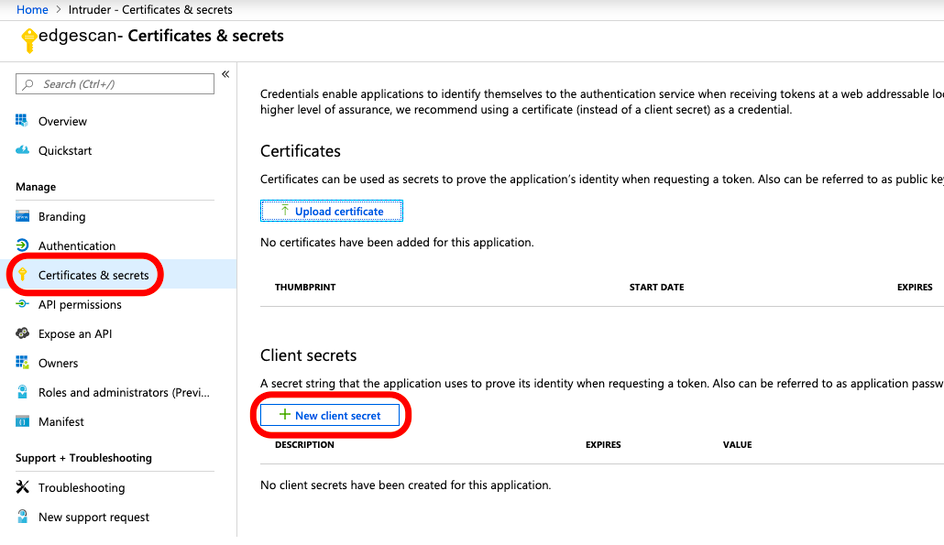Click client secrets EXPIRES column header
944x545 pixels.
603,444
